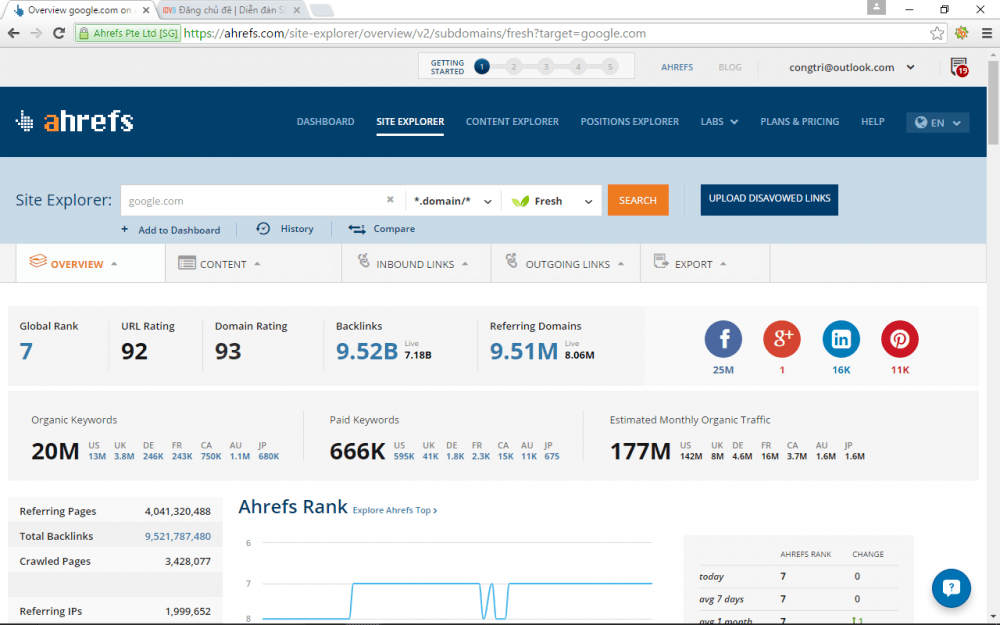Click the Ahrefs top link

click(x=677, y=67)
